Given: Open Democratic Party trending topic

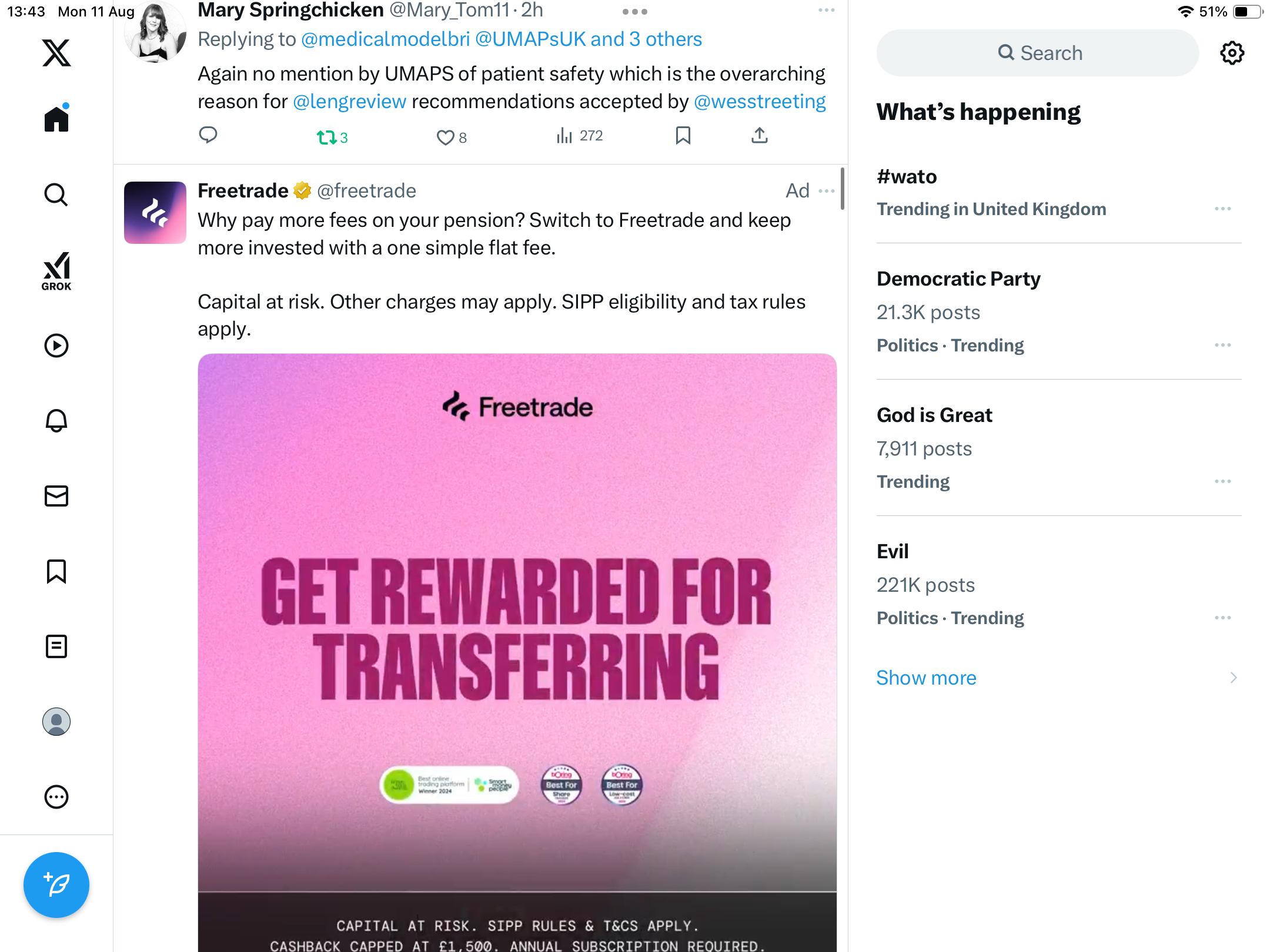Looking at the screenshot, I should pos(958,279).
